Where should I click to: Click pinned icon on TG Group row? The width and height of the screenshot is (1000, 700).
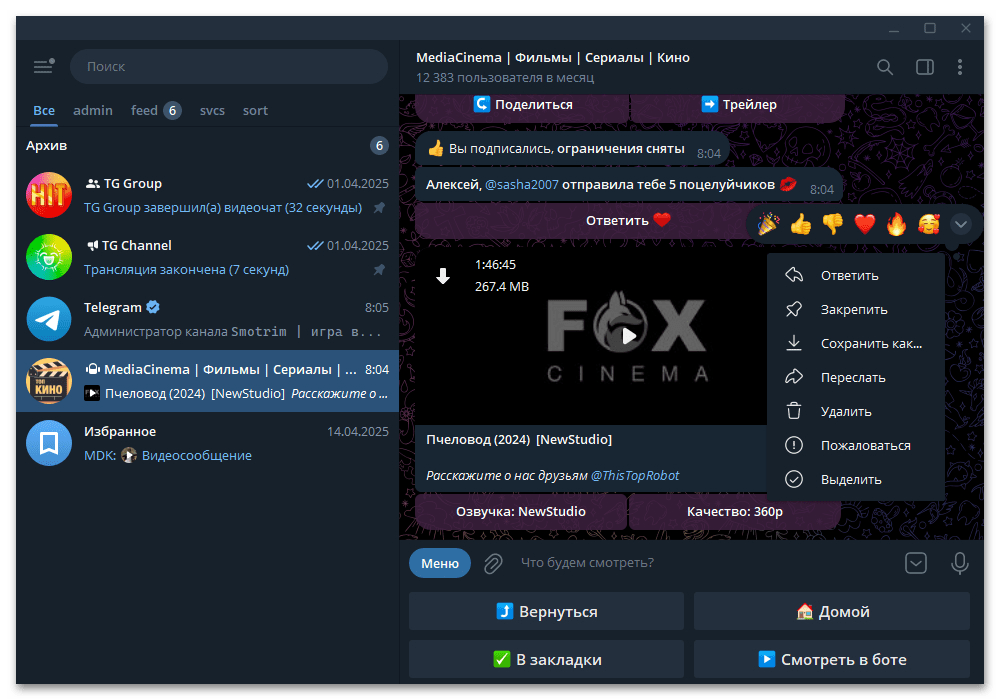[x=379, y=208]
